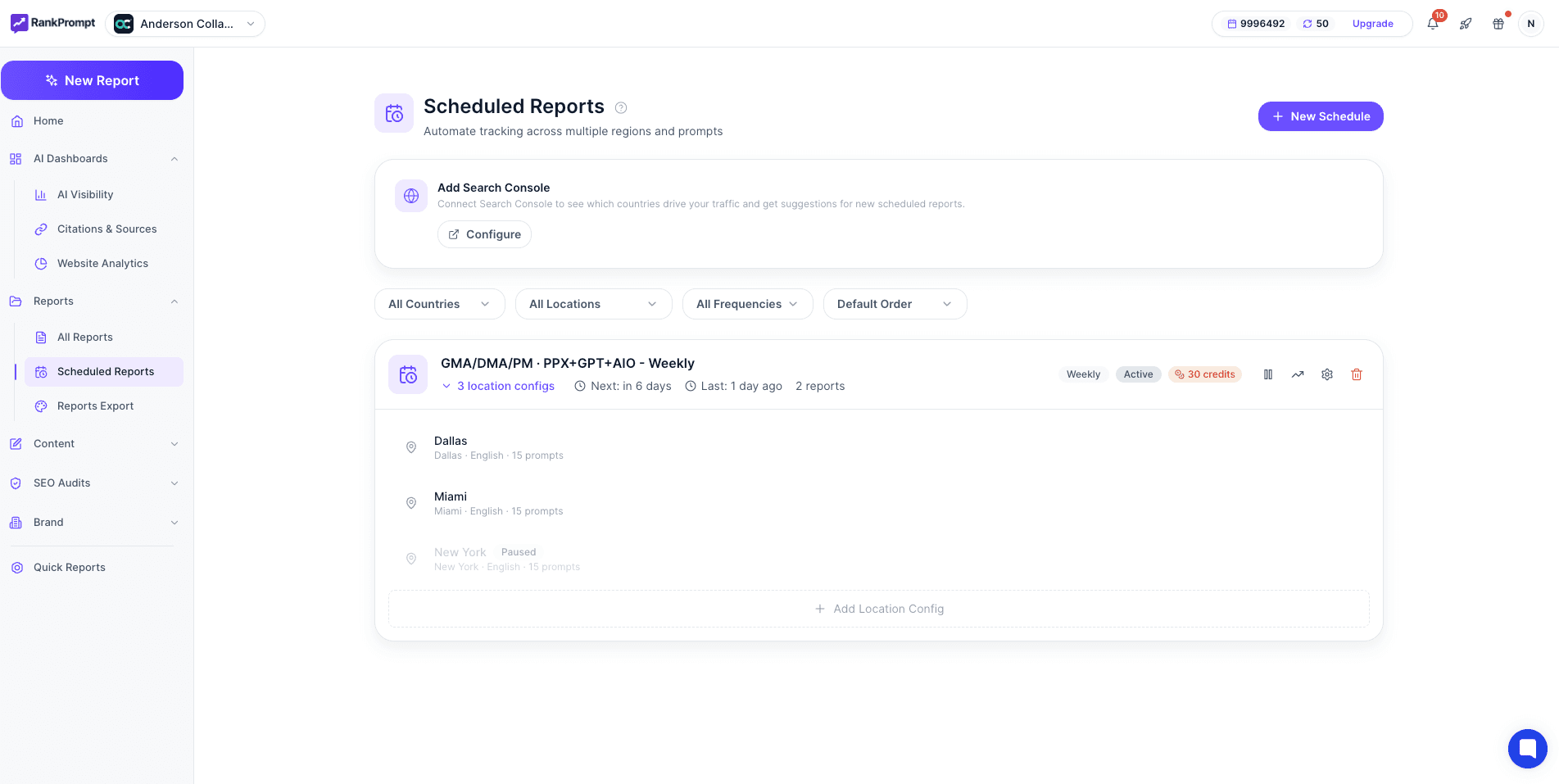1559x784 pixels.
Task: Expand the SEO Audits sidebar section
Action: click(94, 483)
